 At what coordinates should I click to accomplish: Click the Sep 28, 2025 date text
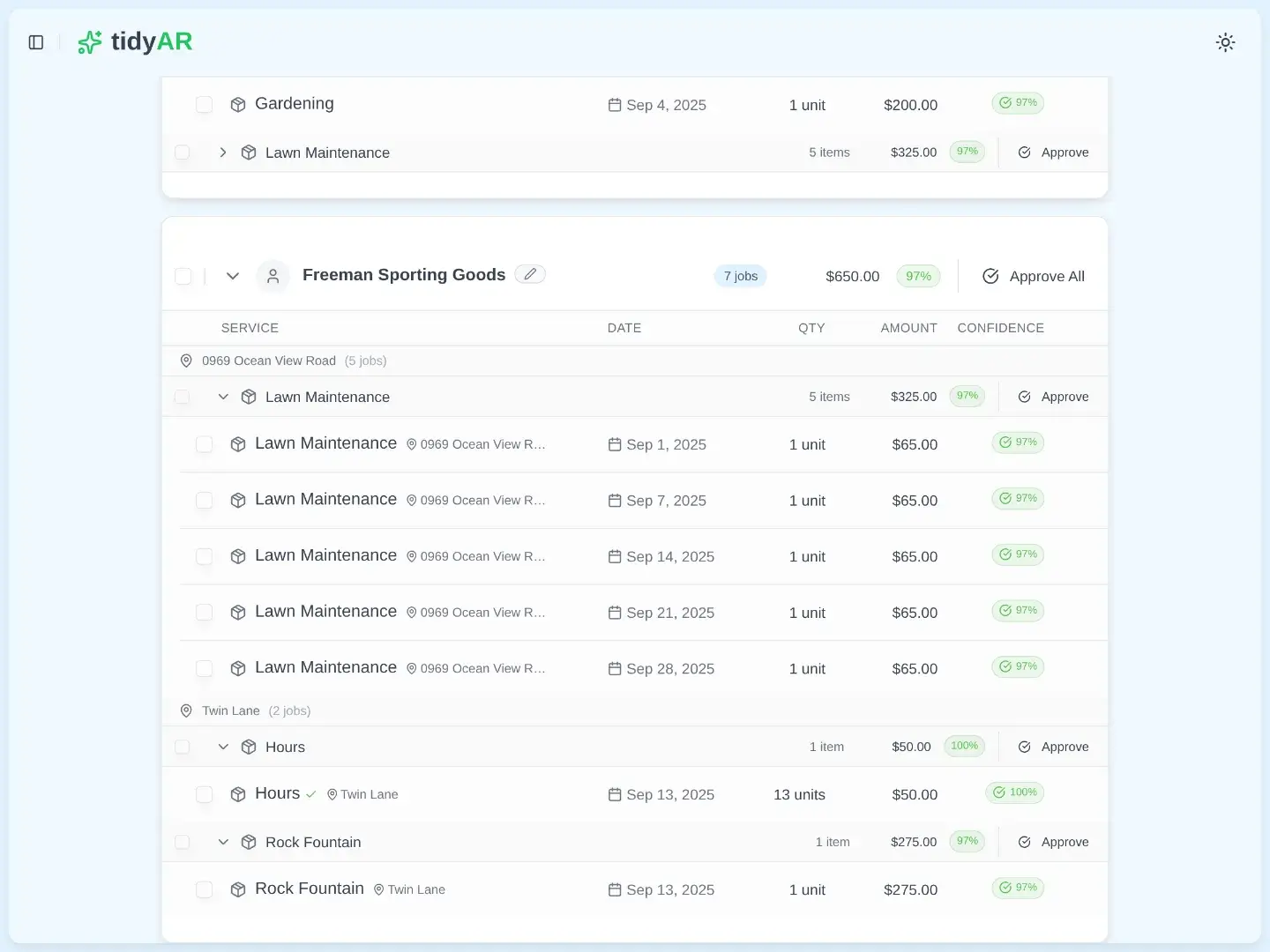[670, 669]
